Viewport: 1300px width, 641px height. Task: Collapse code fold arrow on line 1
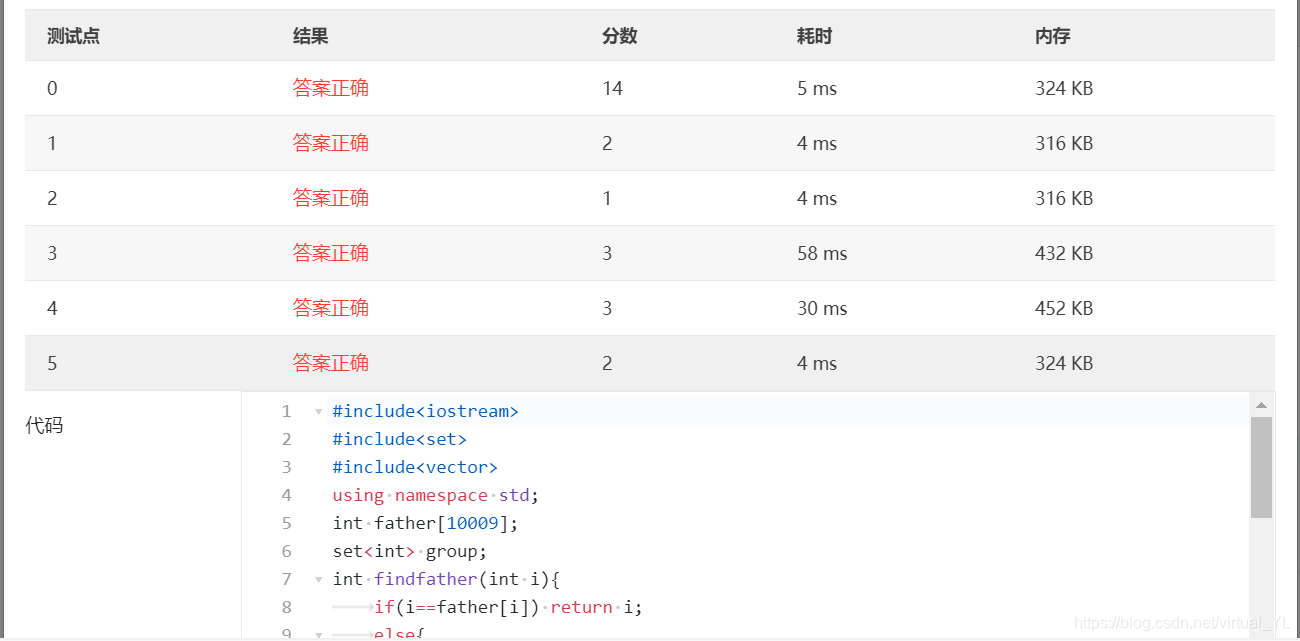coord(318,412)
